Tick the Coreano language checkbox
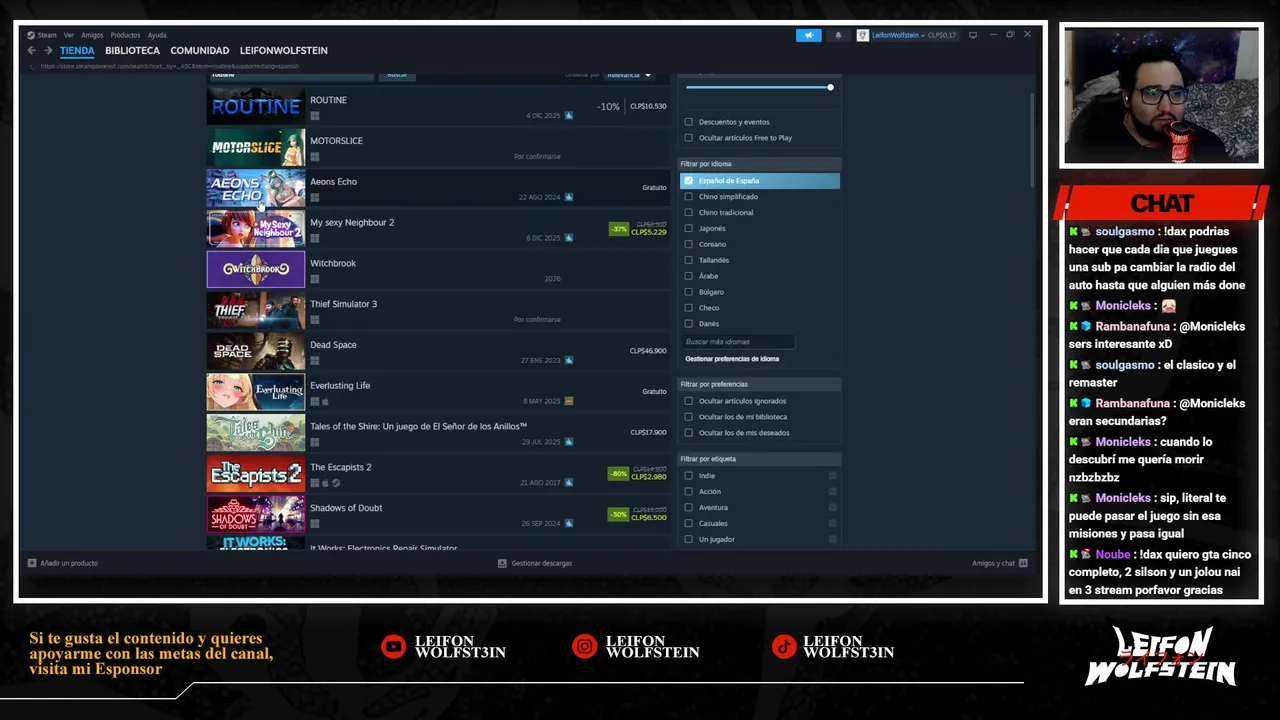This screenshot has width=1280, height=720. pyautogui.click(x=688, y=244)
